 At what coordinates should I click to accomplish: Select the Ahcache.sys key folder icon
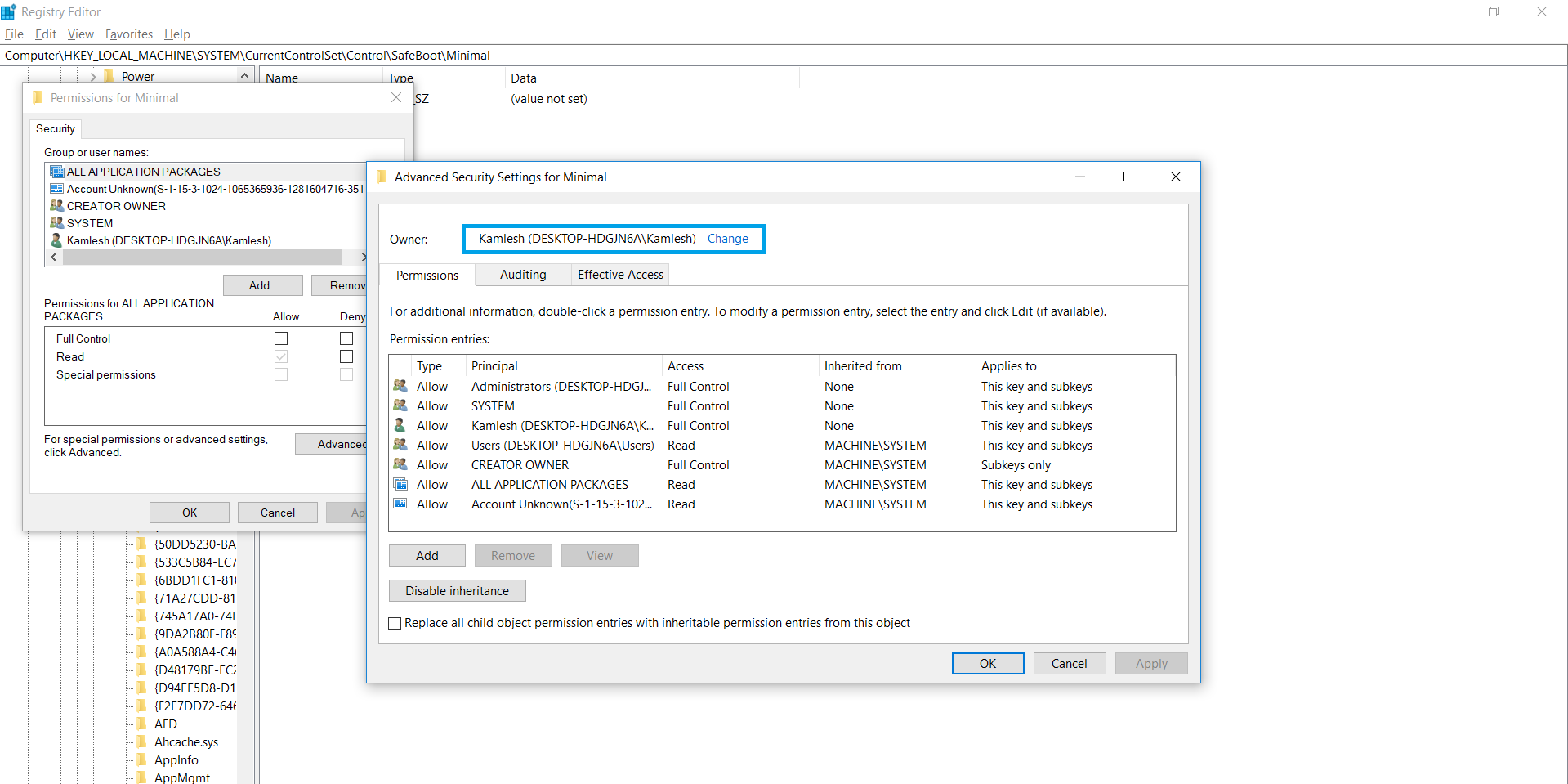coord(143,741)
